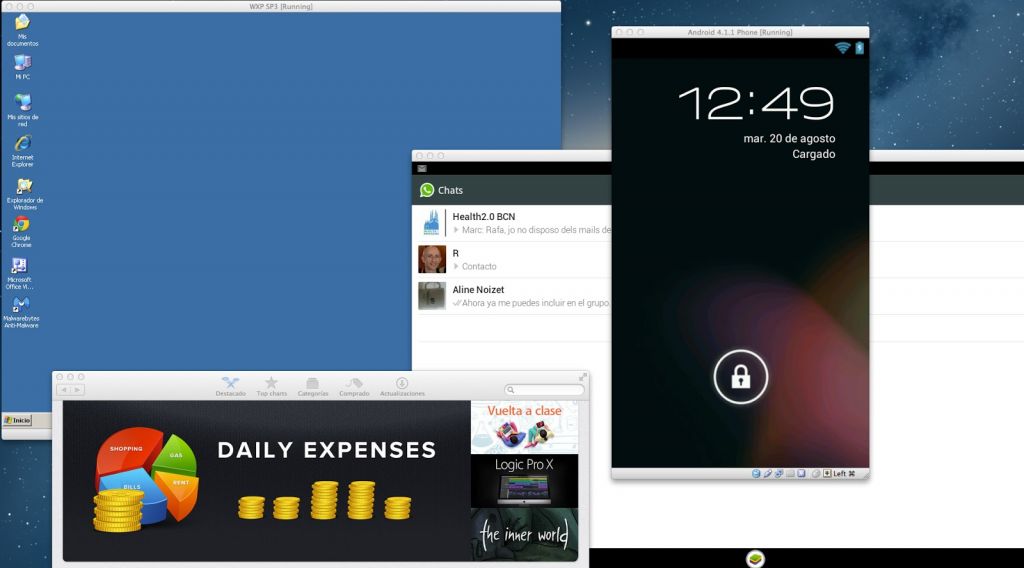Open Internet Explorer desktop shortcut
Image resolution: width=1024 pixels, height=568 pixels.
[x=22, y=144]
